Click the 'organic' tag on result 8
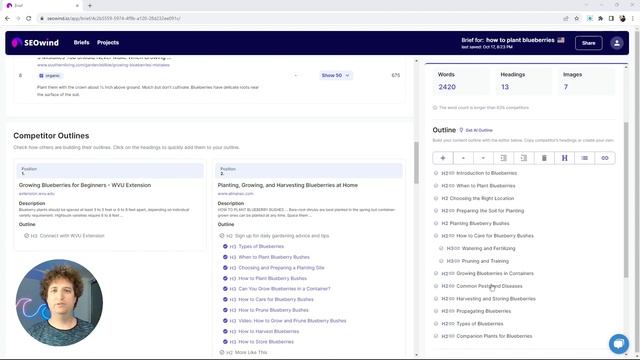The width and height of the screenshot is (640, 360). (49, 76)
